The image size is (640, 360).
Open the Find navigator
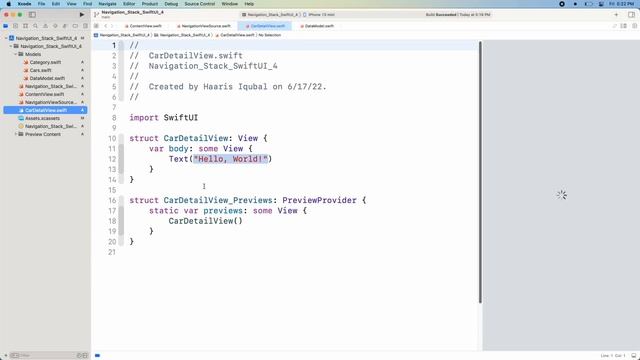(x=36, y=26)
